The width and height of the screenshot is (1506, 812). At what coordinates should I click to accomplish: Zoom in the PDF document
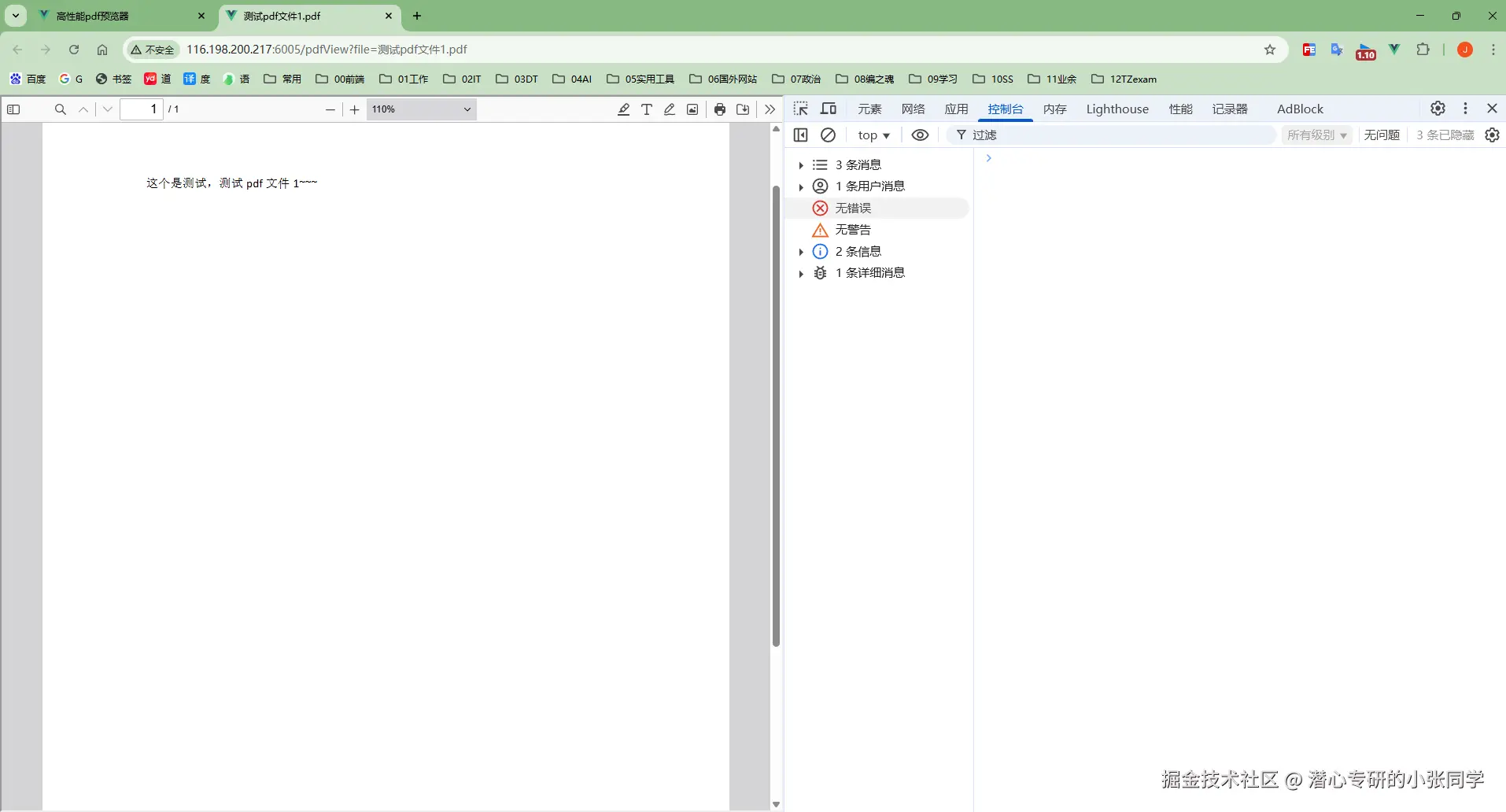coord(355,109)
